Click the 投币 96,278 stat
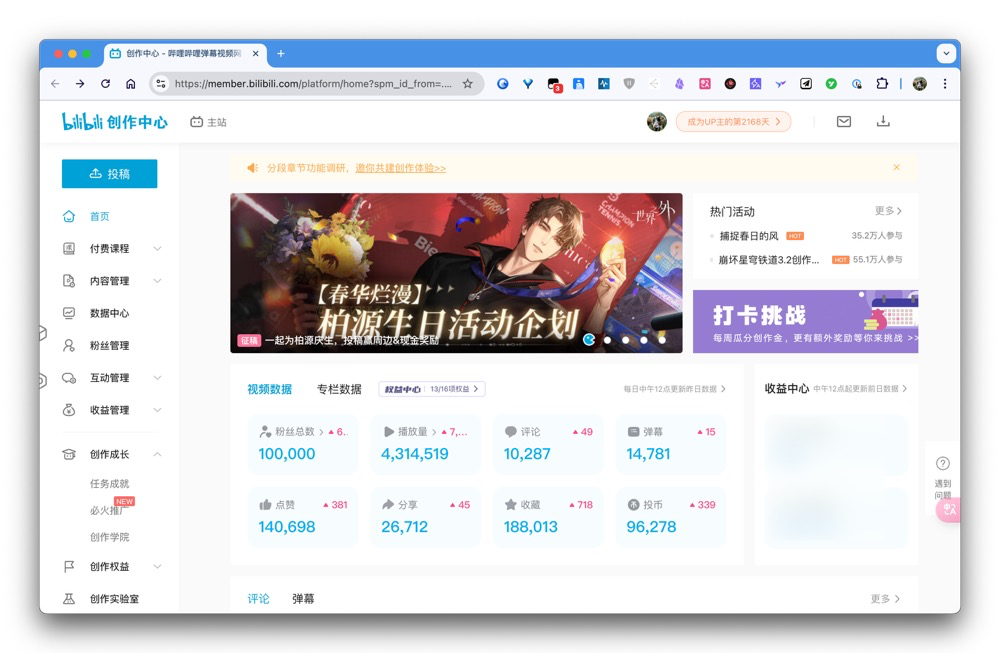 [x=671, y=517]
